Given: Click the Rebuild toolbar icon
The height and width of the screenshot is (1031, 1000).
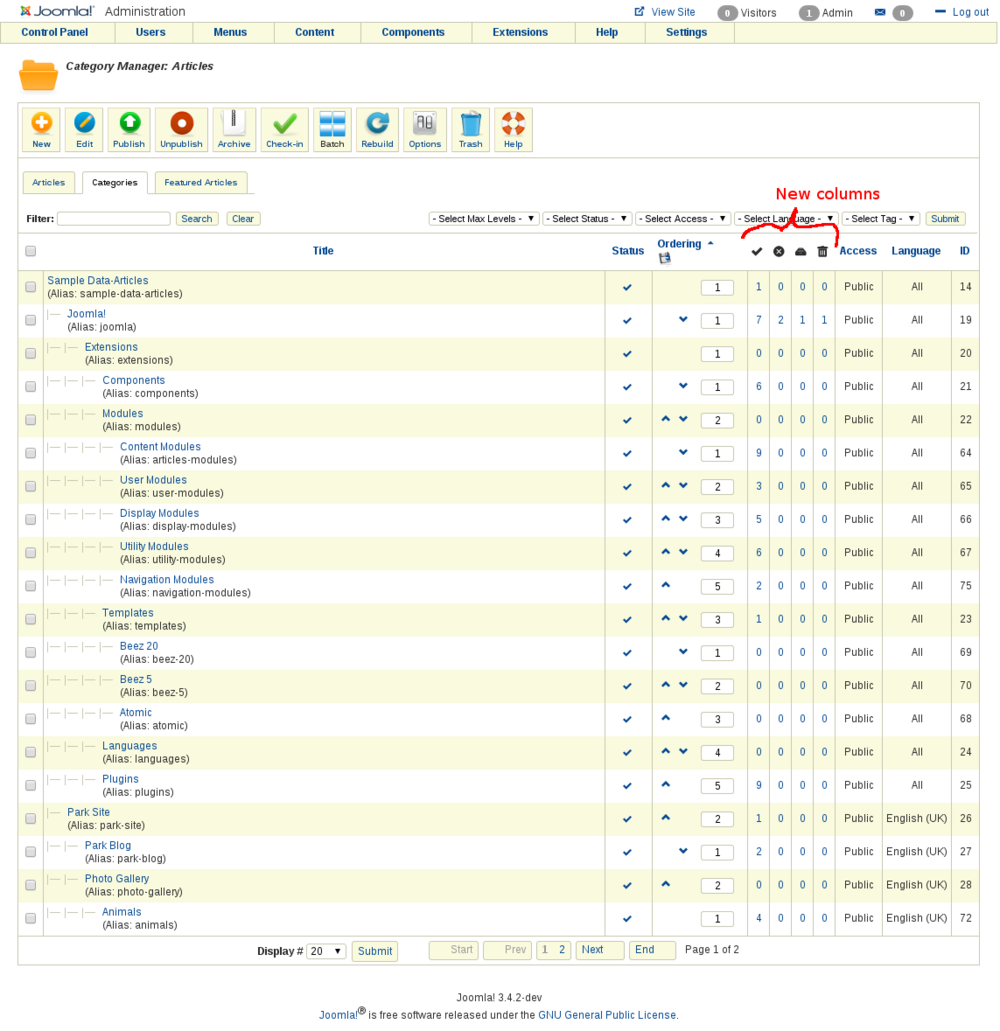Looking at the screenshot, I should tap(377, 130).
